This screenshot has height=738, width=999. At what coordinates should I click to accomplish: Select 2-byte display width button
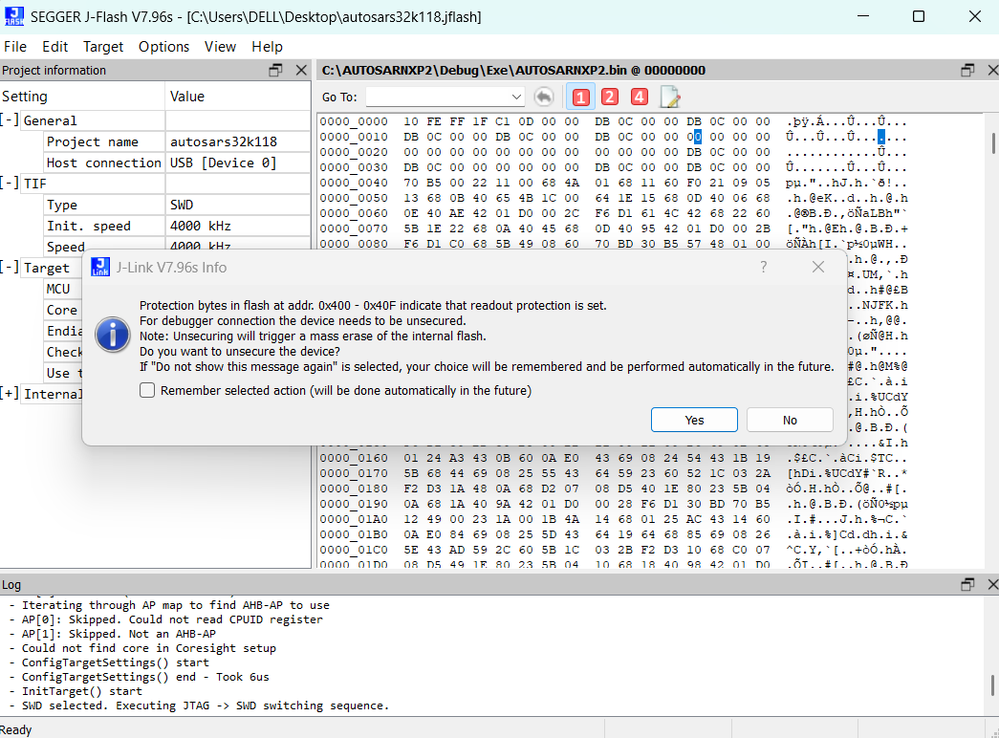[610, 97]
